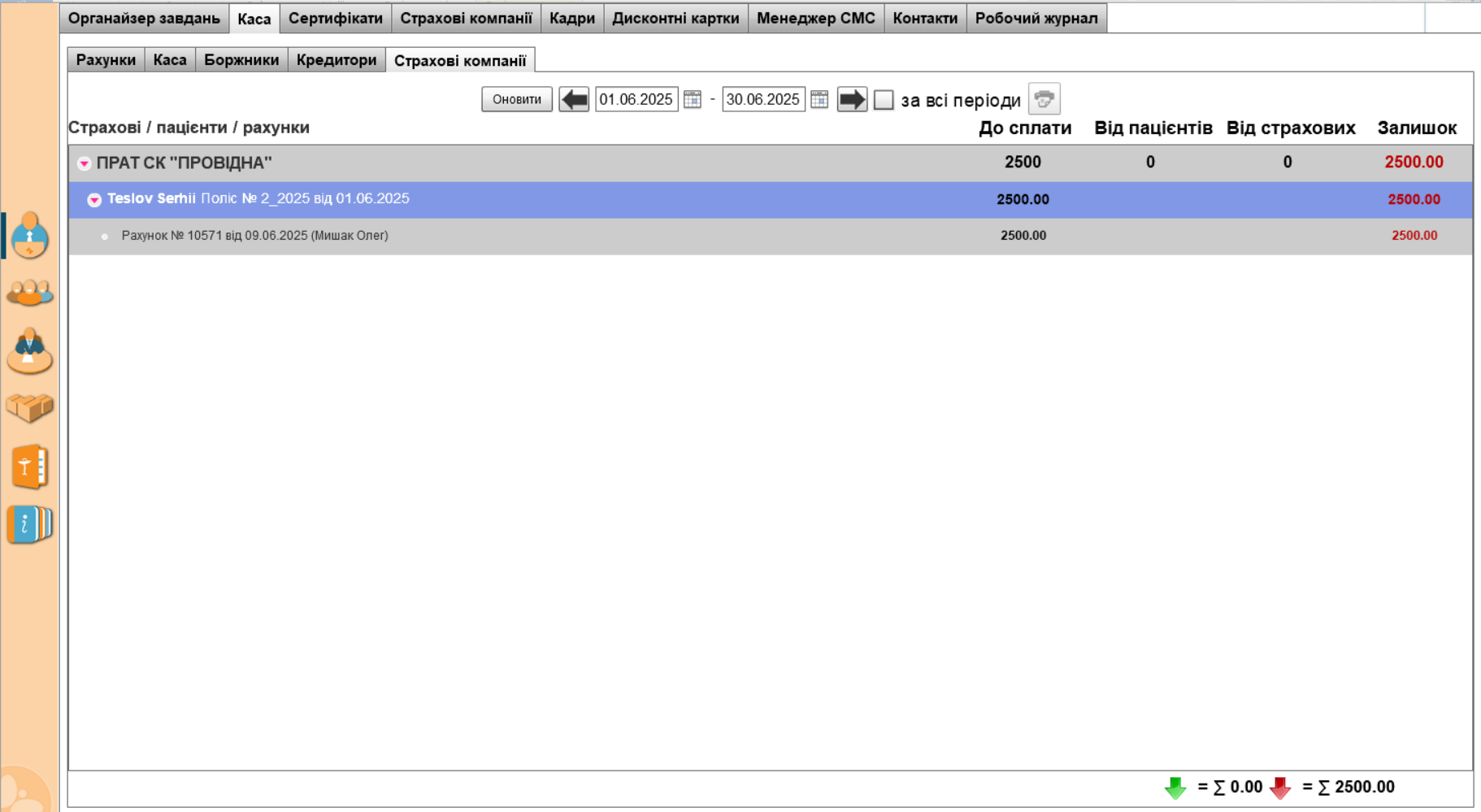This screenshot has width=1481, height=812.
Task: Select the Teslov Serhii policy row
Action: click(x=770, y=200)
